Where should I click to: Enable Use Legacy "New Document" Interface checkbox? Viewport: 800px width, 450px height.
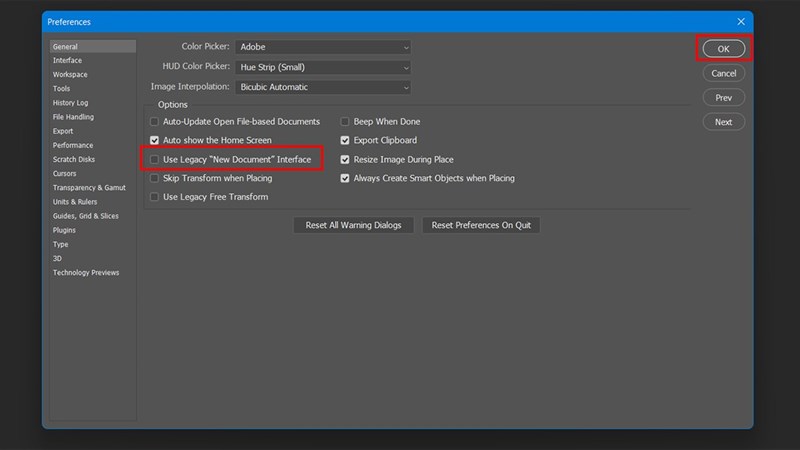(154, 160)
